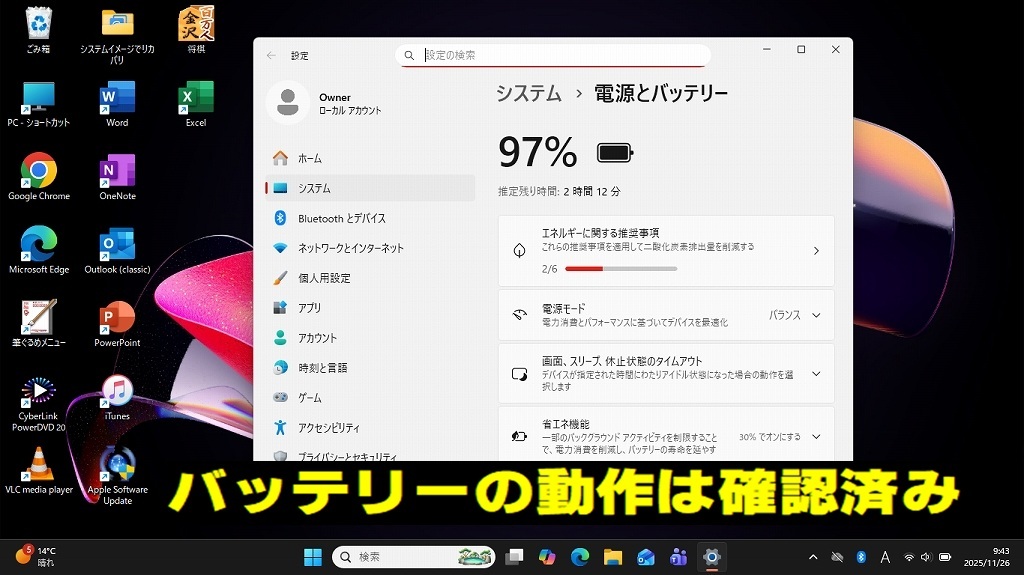Click the Windows Start button

coord(313,557)
